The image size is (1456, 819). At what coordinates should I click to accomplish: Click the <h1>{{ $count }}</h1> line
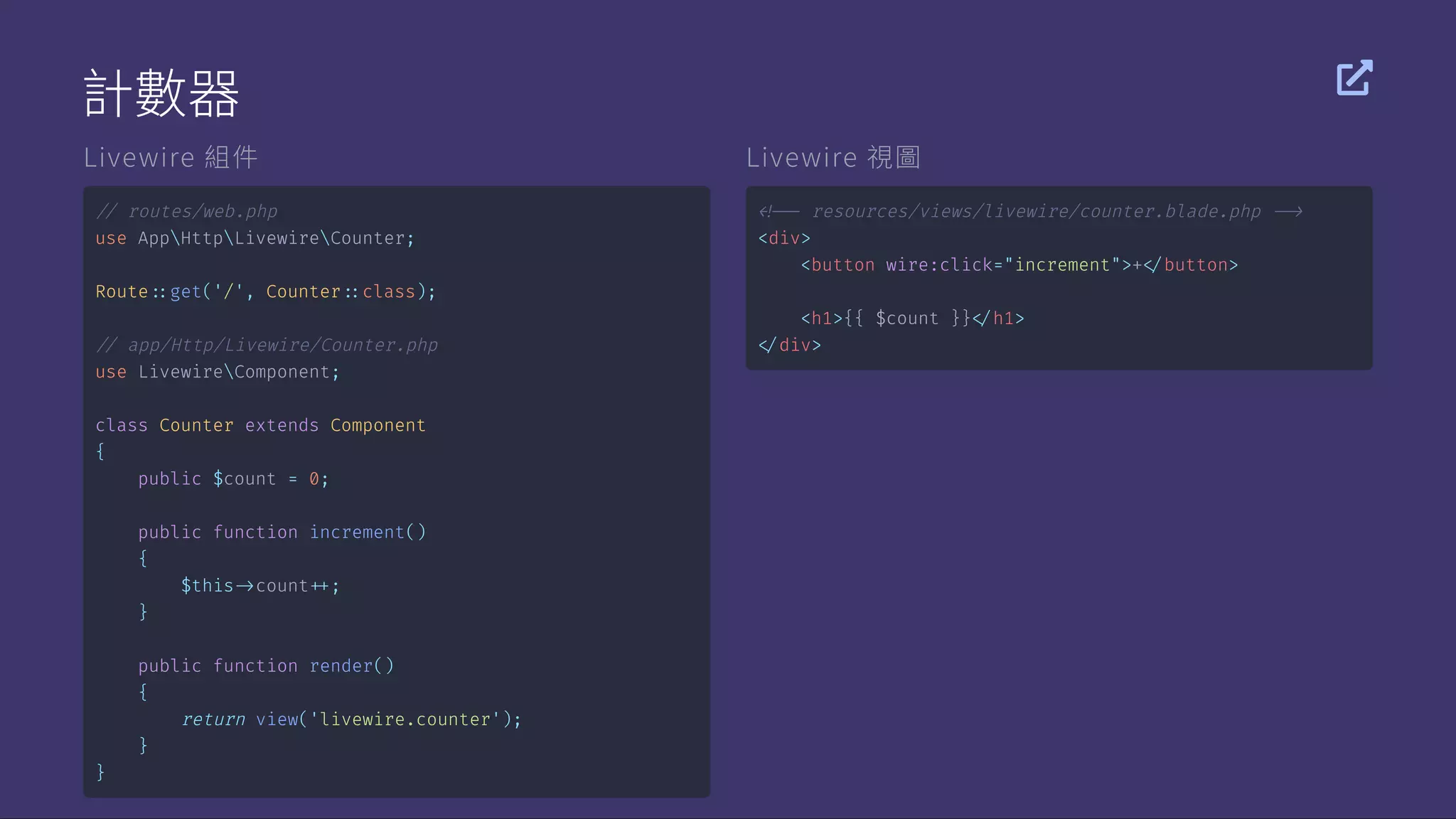coord(913,318)
